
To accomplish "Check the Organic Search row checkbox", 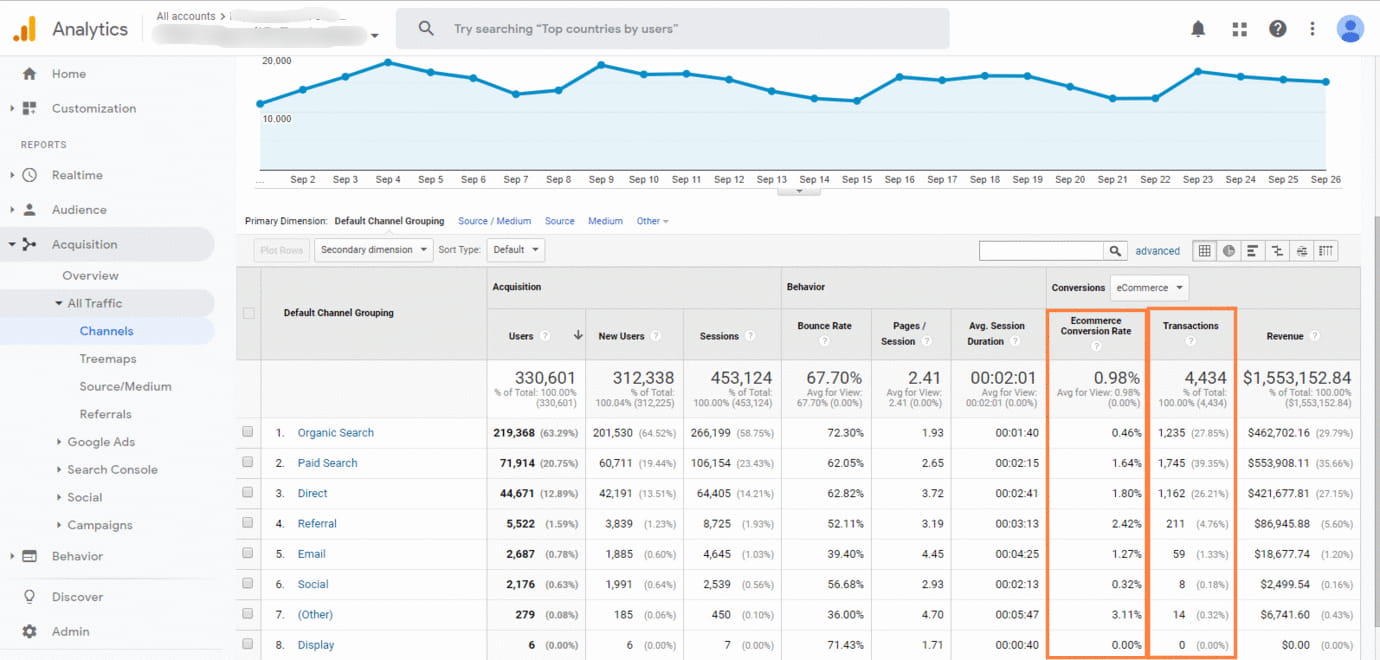I will 248,432.
